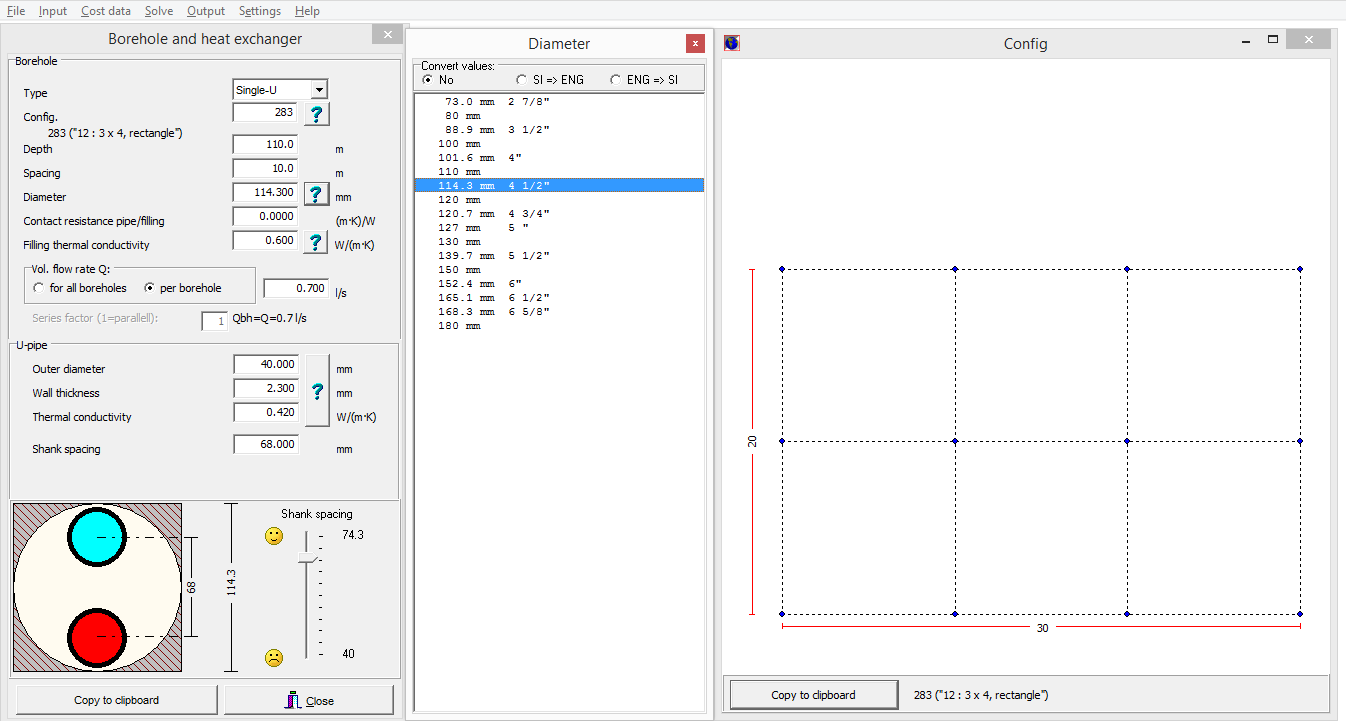Expand the borehole Type dropdown

tap(318, 89)
